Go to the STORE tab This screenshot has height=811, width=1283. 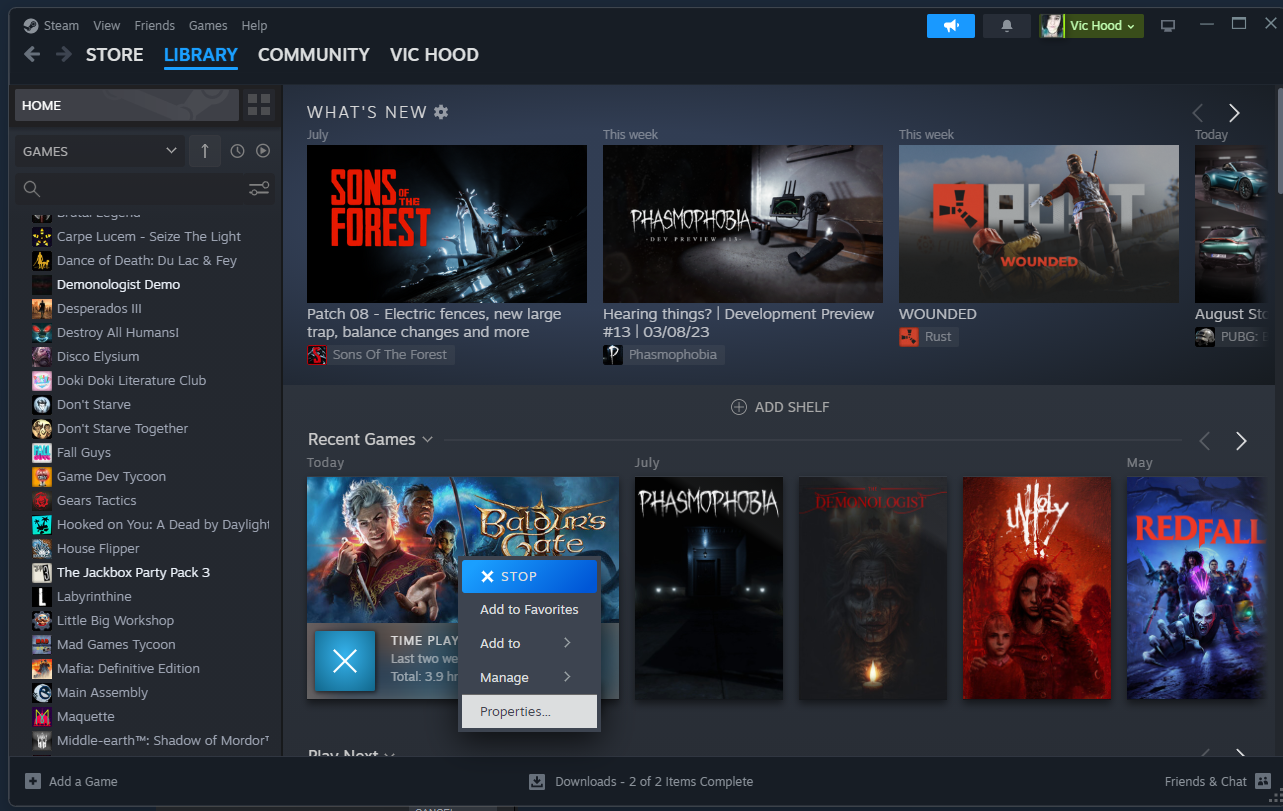pos(114,55)
